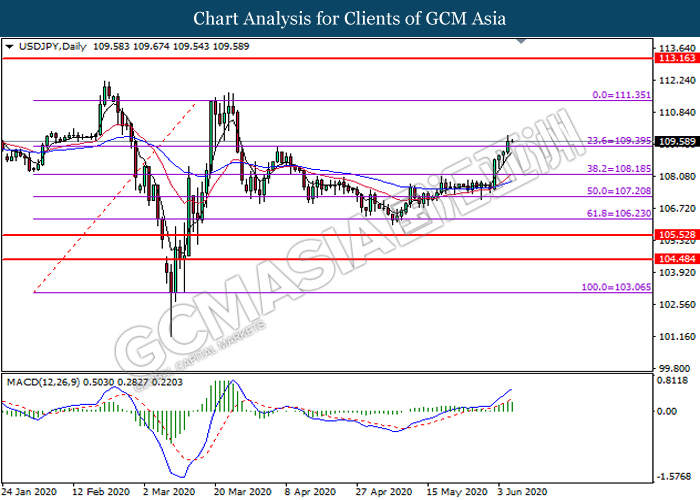Click the chart shift triangle marker at top
This screenshot has width=700, height=500.
click(x=522, y=43)
